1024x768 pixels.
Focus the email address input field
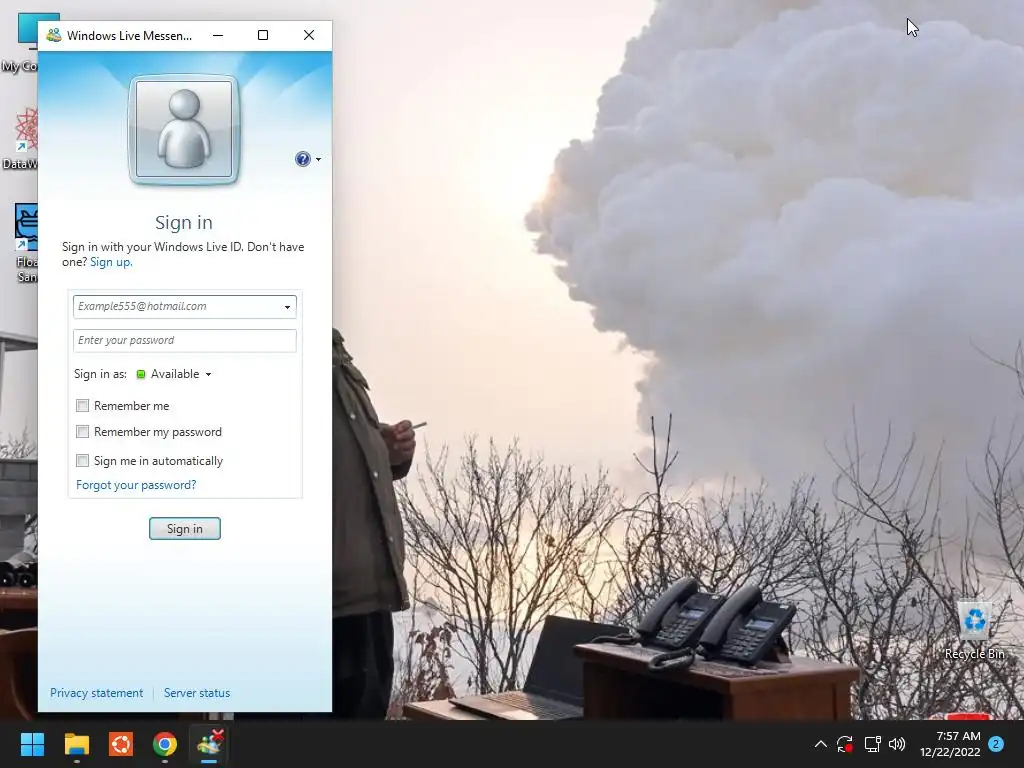(185, 306)
